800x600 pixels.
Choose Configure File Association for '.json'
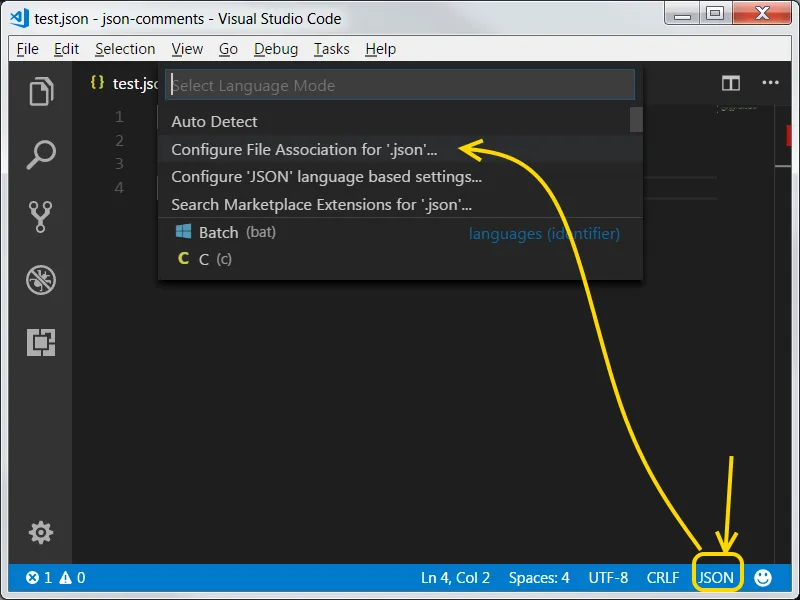point(400,149)
